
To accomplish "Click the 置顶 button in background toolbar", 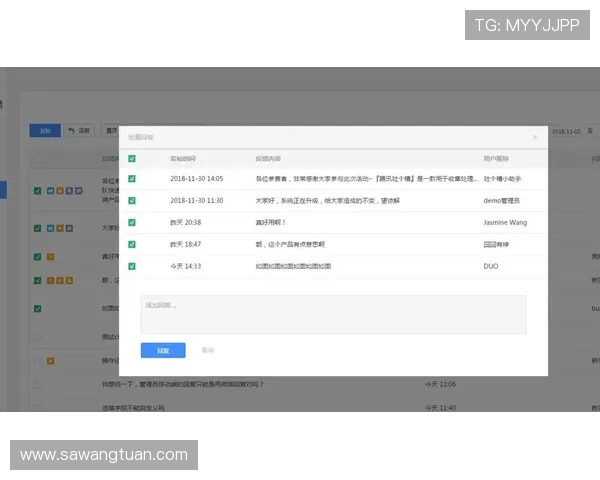I will 110,131.
